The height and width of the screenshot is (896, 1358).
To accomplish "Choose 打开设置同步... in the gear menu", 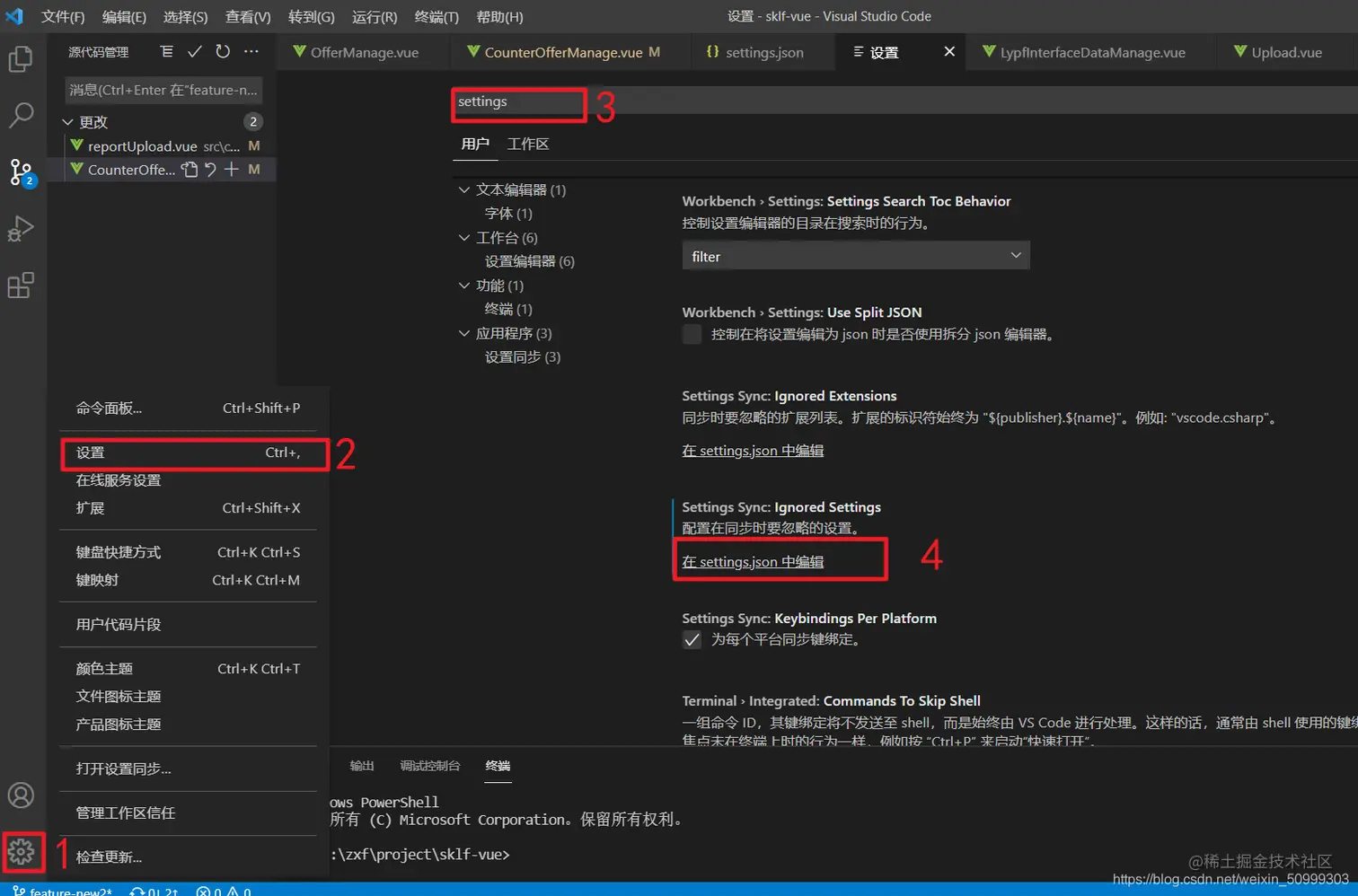I will click(x=189, y=769).
